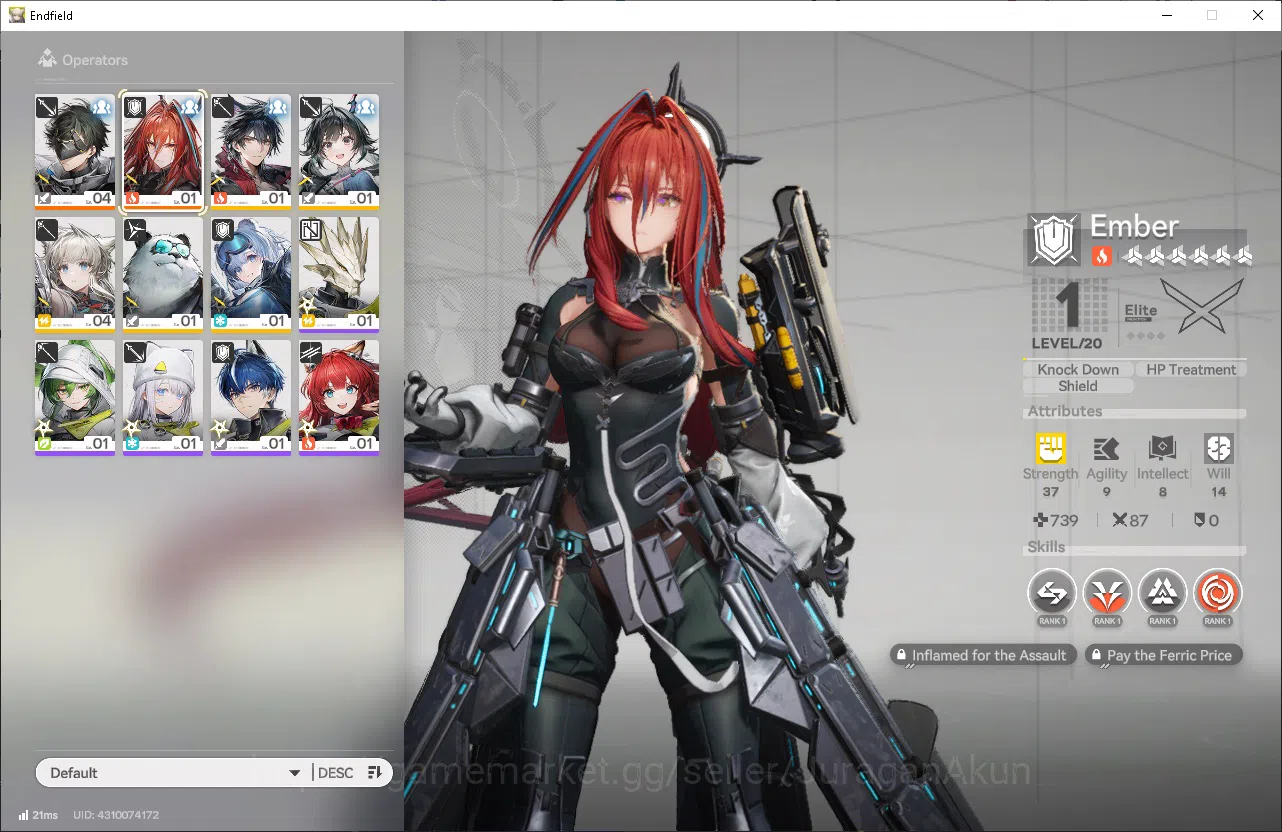Click the Ember name title
This screenshot has width=1282, height=832.
1134,226
